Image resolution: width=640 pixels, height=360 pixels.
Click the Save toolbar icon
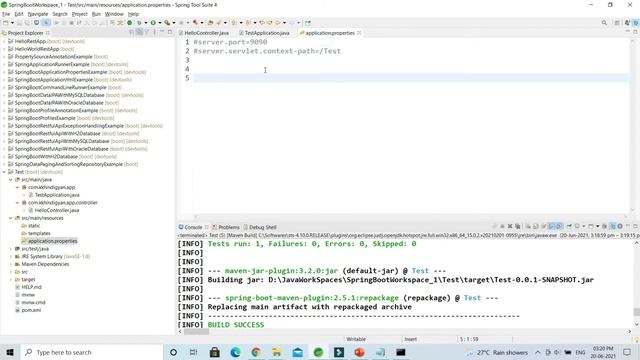pyautogui.click(x=19, y=23)
